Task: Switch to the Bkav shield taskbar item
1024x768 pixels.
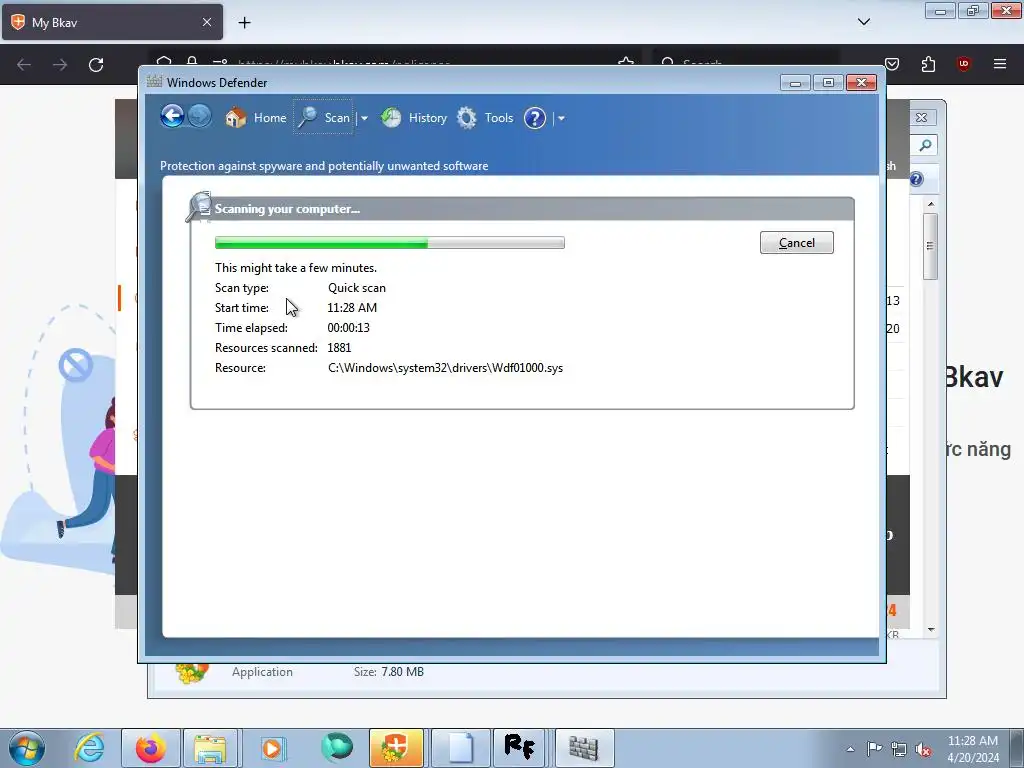Action: 396,748
